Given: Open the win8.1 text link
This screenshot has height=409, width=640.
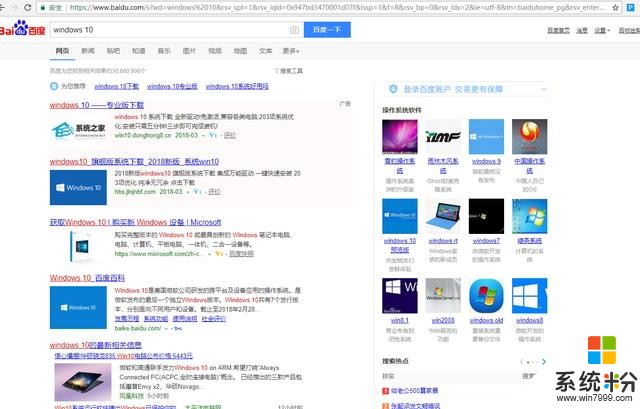Looking at the screenshot, I should coord(400,320).
